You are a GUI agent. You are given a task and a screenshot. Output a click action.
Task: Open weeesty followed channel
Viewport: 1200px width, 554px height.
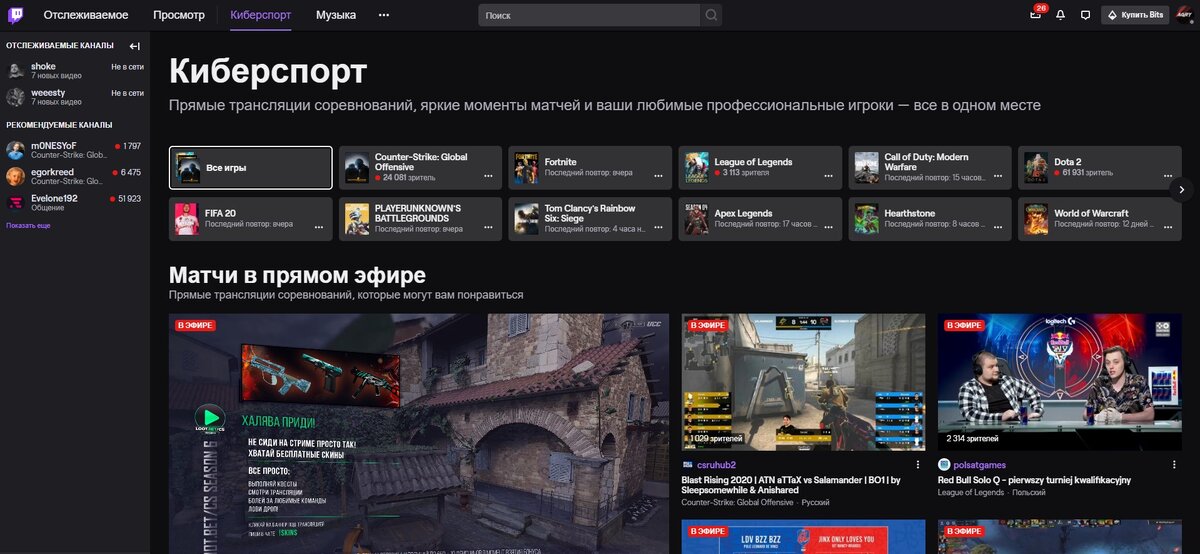(75, 97)
